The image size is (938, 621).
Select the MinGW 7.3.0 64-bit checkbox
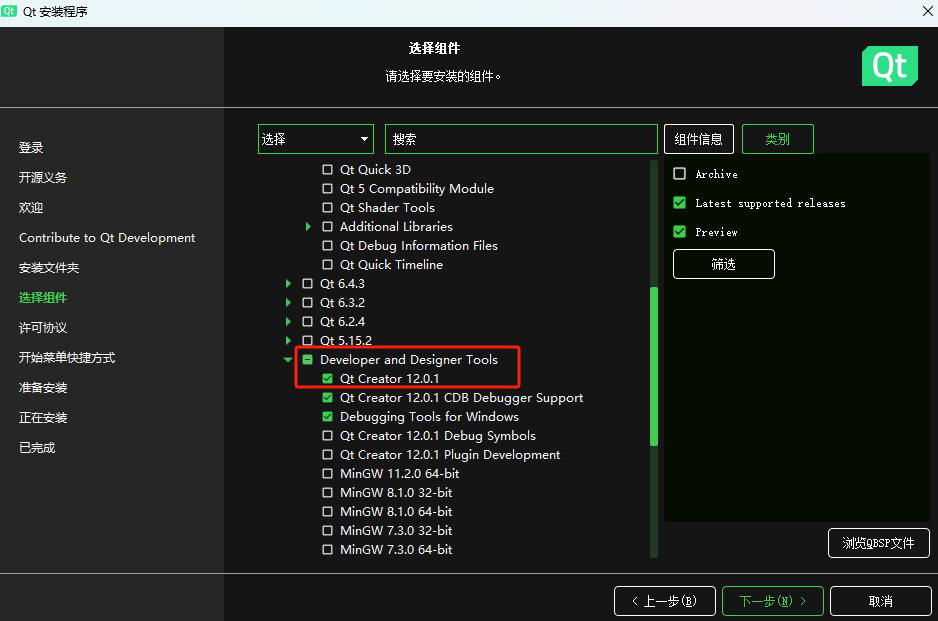click(327, 549)
